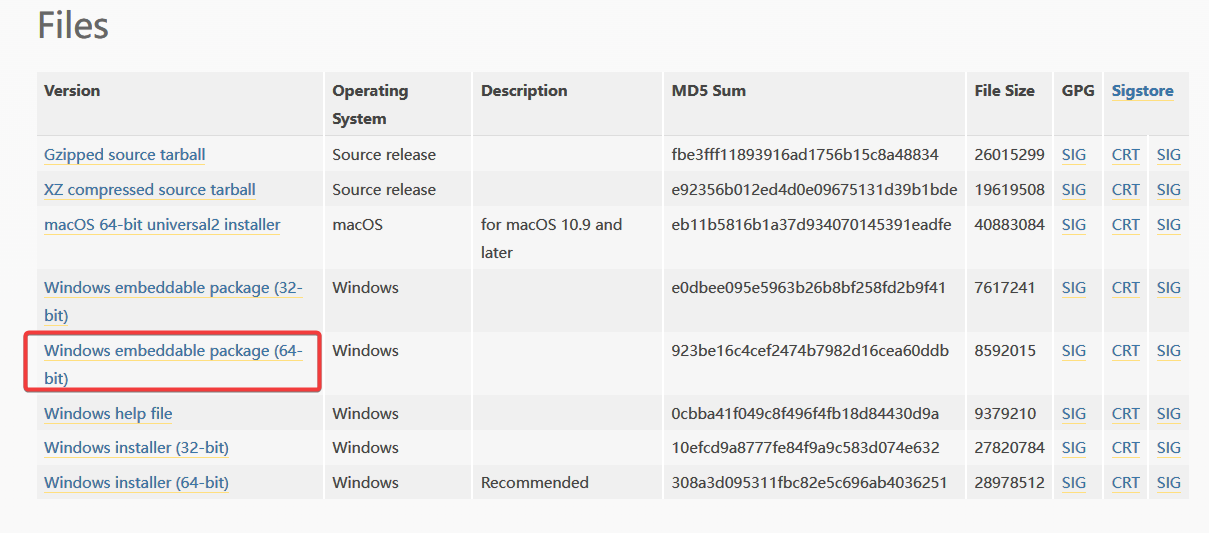
Task: Click the Files section heading
Action: [73, 26]
